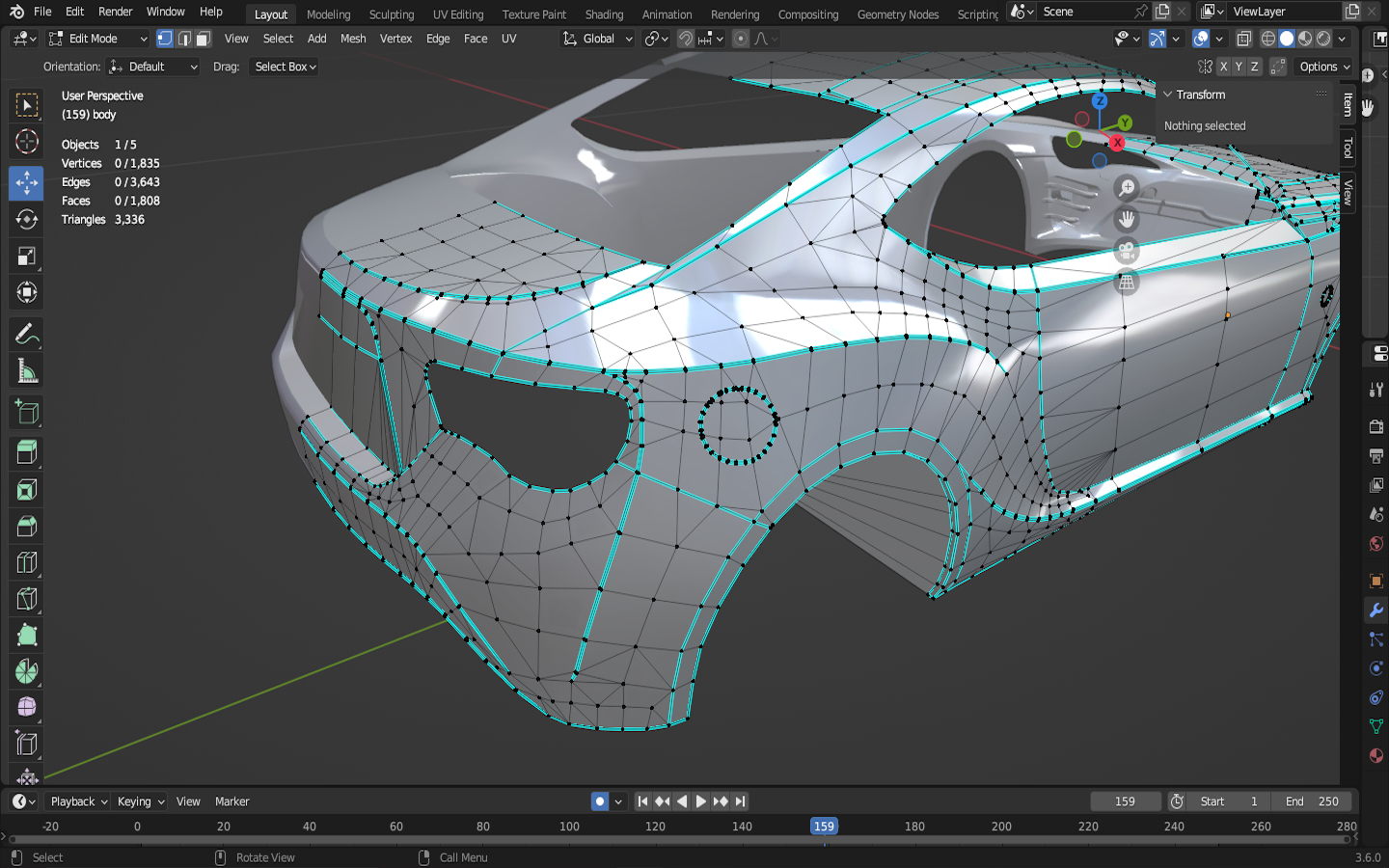Click the viewport pan hand icon
The height and width of the screenshot is (868, 1389).
(1127, 219)
